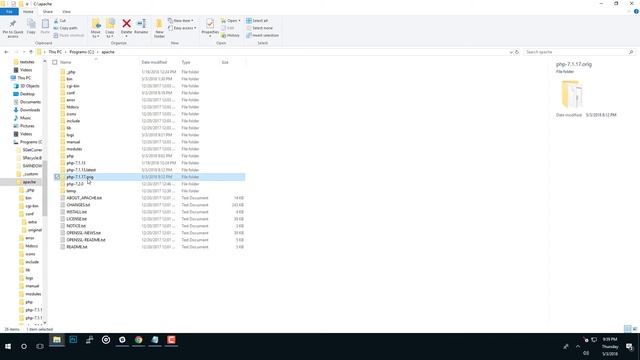The height and width of the screenshot is (360, 640).
Task: Click the search magnifier icon
Action: (631, 52)
